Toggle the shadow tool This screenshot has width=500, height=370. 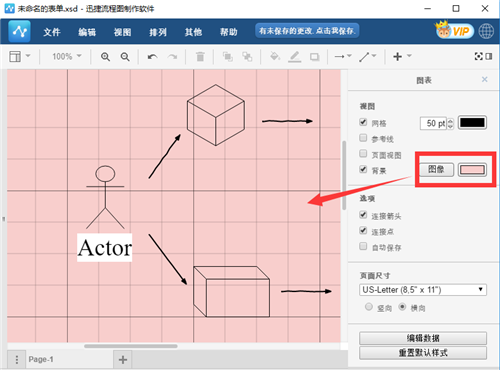(314, 57)
